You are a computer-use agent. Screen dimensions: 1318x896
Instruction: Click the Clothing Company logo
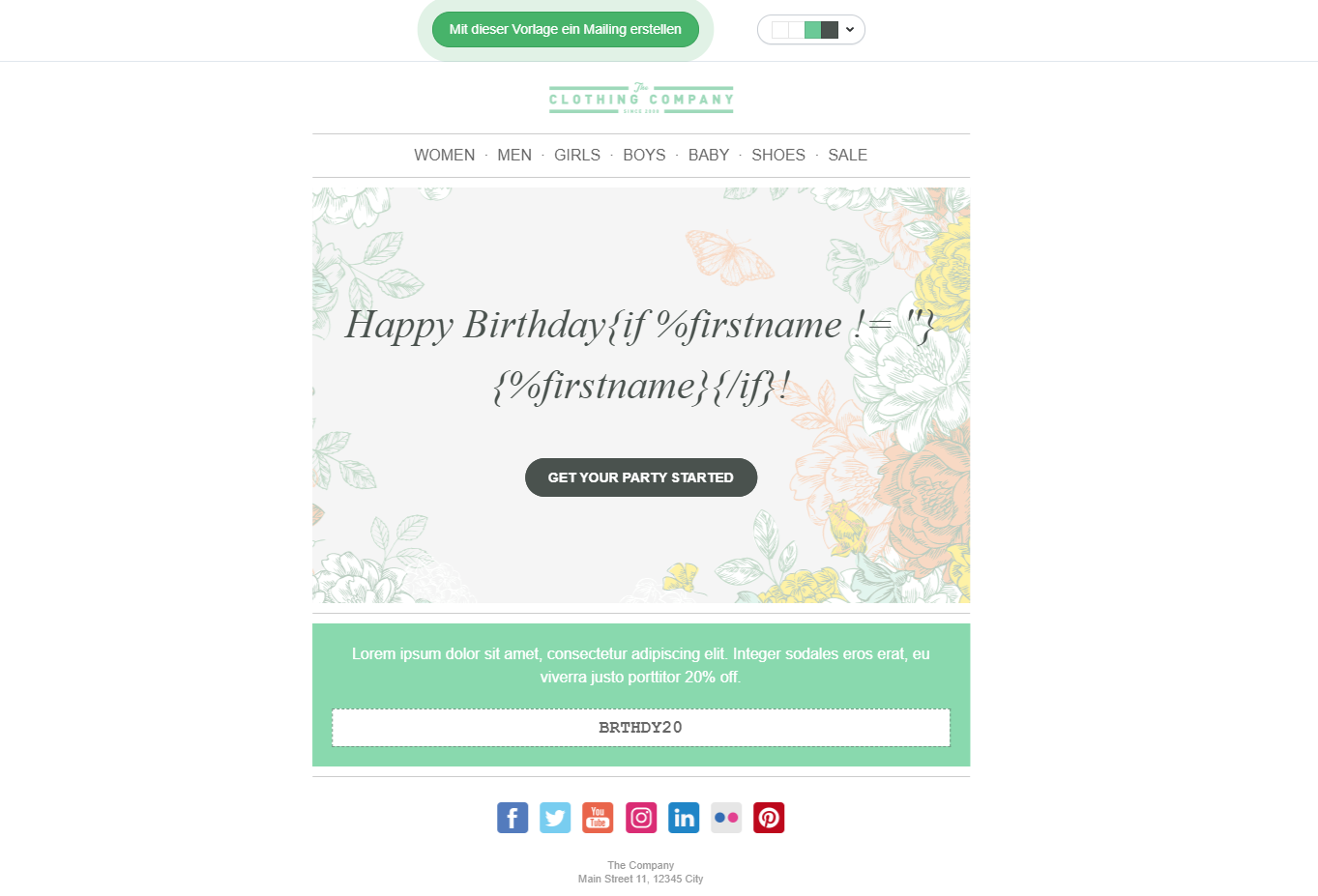coord(641,99)
